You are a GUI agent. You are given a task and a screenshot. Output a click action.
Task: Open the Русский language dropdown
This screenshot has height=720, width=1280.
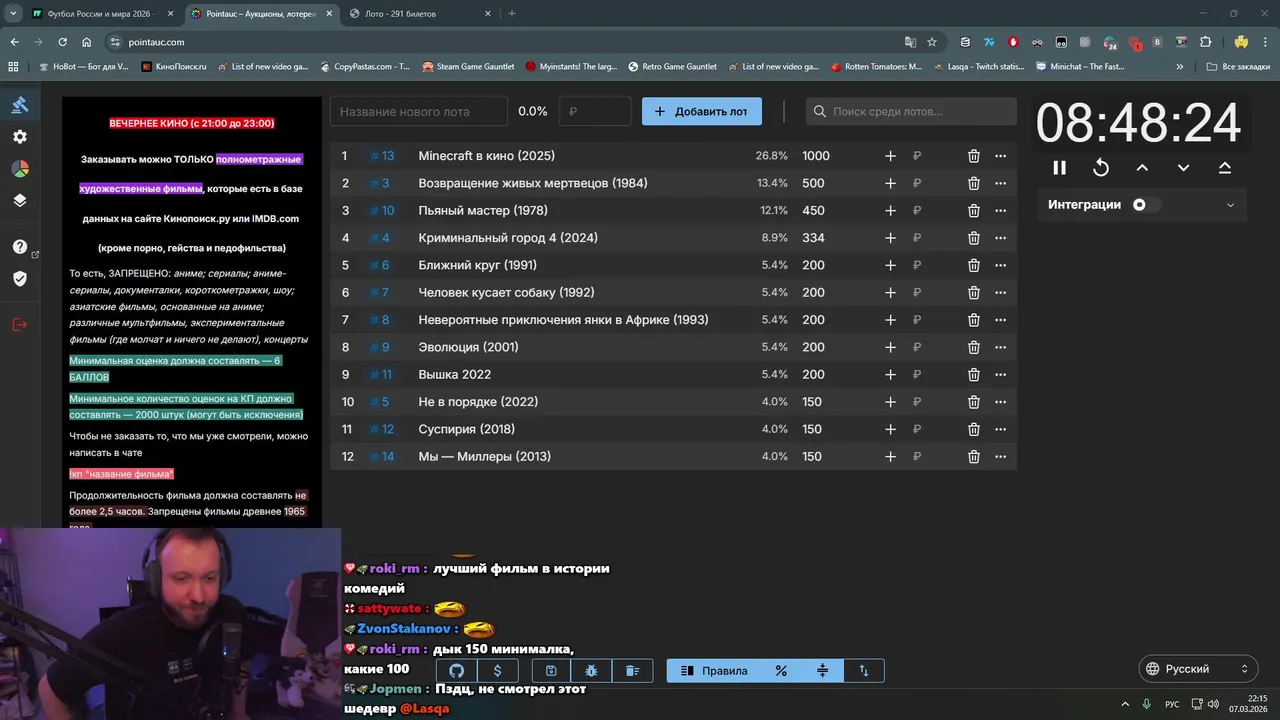[x=1198, y=669]
